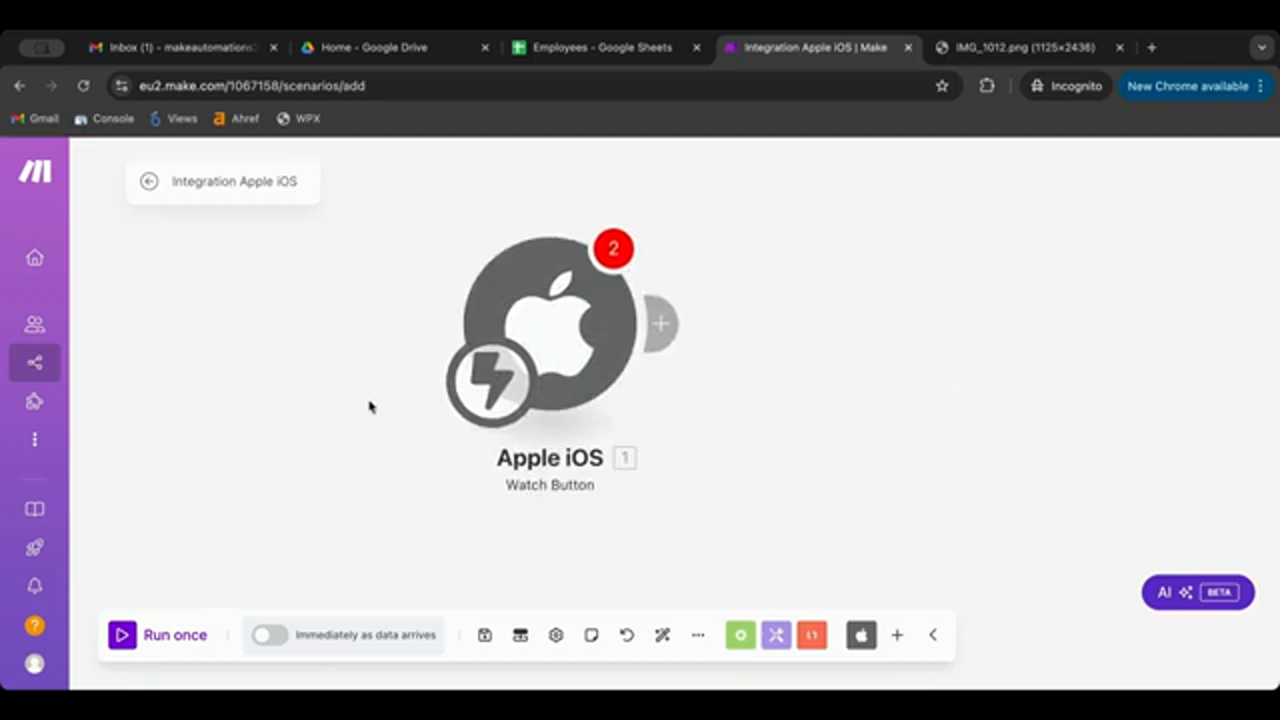
Task: Open the AI Beta assistant button
Action: [1198, 592]
